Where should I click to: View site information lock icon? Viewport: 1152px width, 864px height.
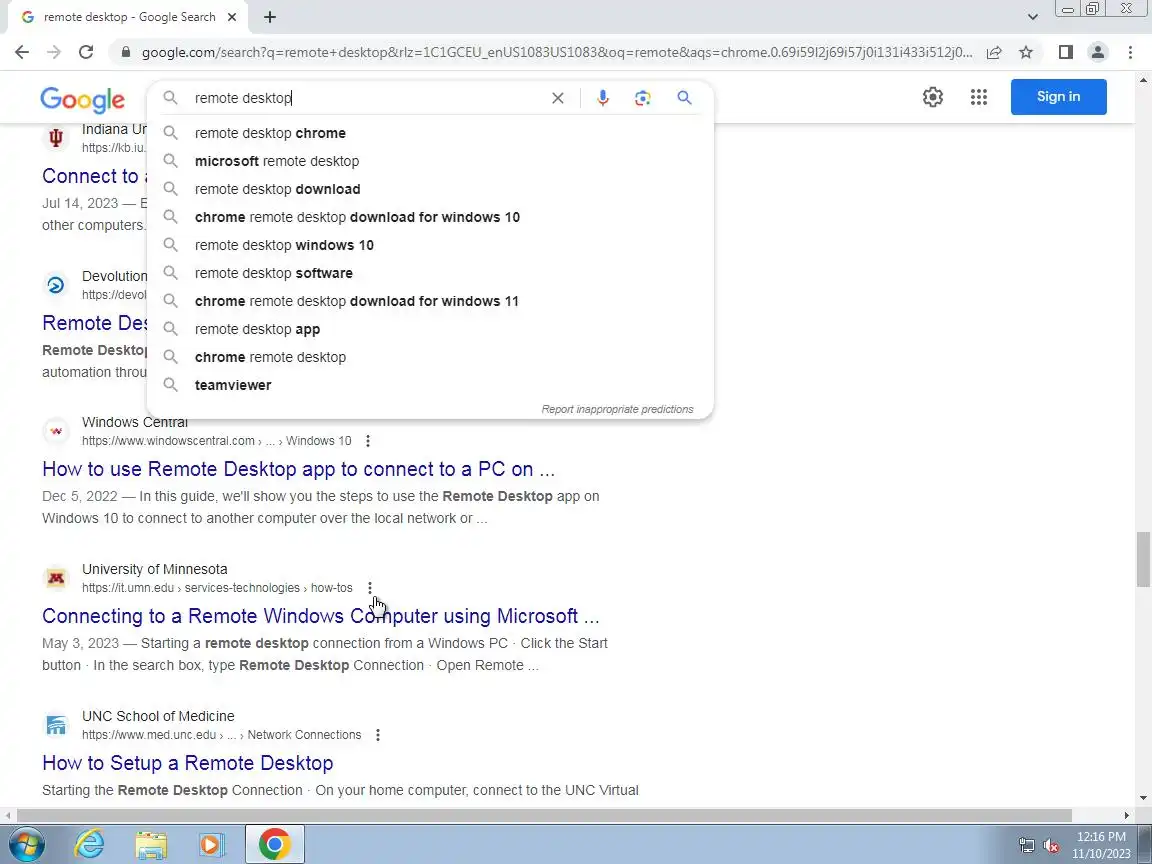[126, 52]
